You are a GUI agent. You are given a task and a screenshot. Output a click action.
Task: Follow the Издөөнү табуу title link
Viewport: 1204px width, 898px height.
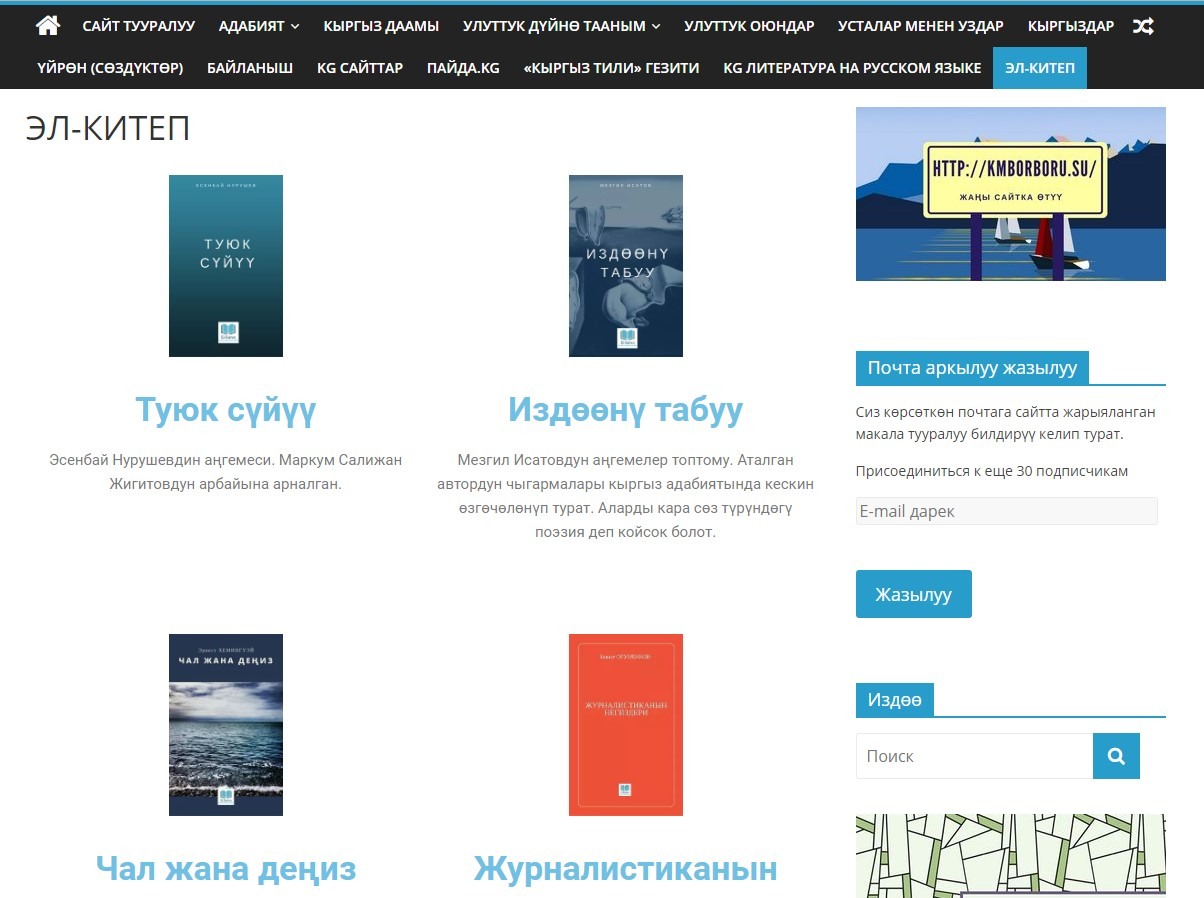(x=625, y=410)
